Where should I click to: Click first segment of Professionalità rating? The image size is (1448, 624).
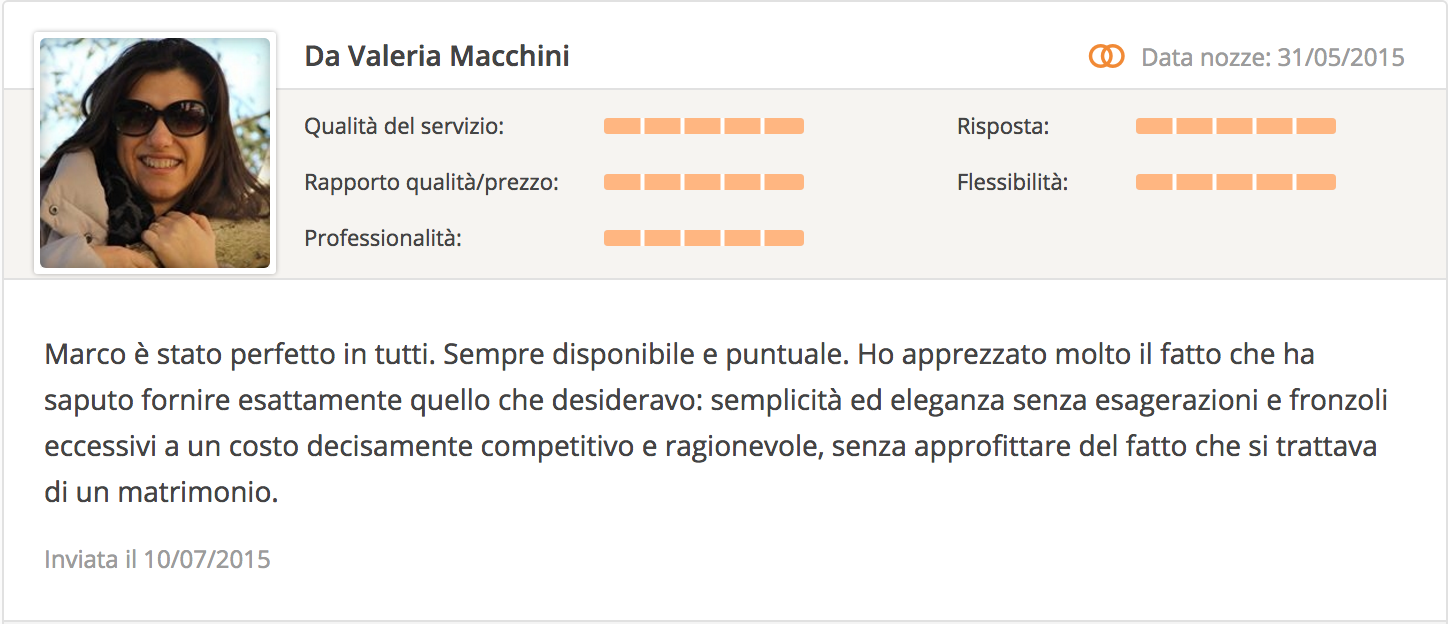[622, 238]
